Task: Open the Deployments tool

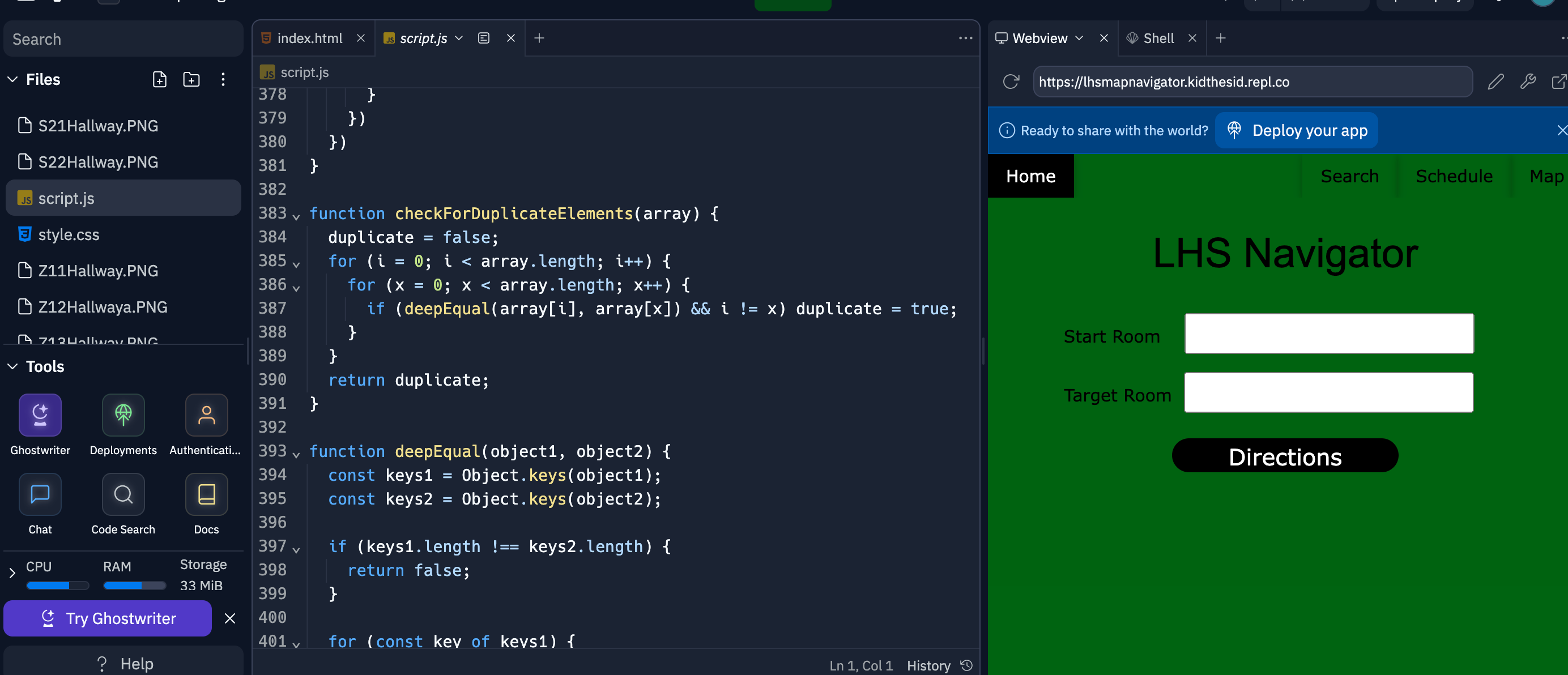Action: pyautogui.click(x=123, y=415)
